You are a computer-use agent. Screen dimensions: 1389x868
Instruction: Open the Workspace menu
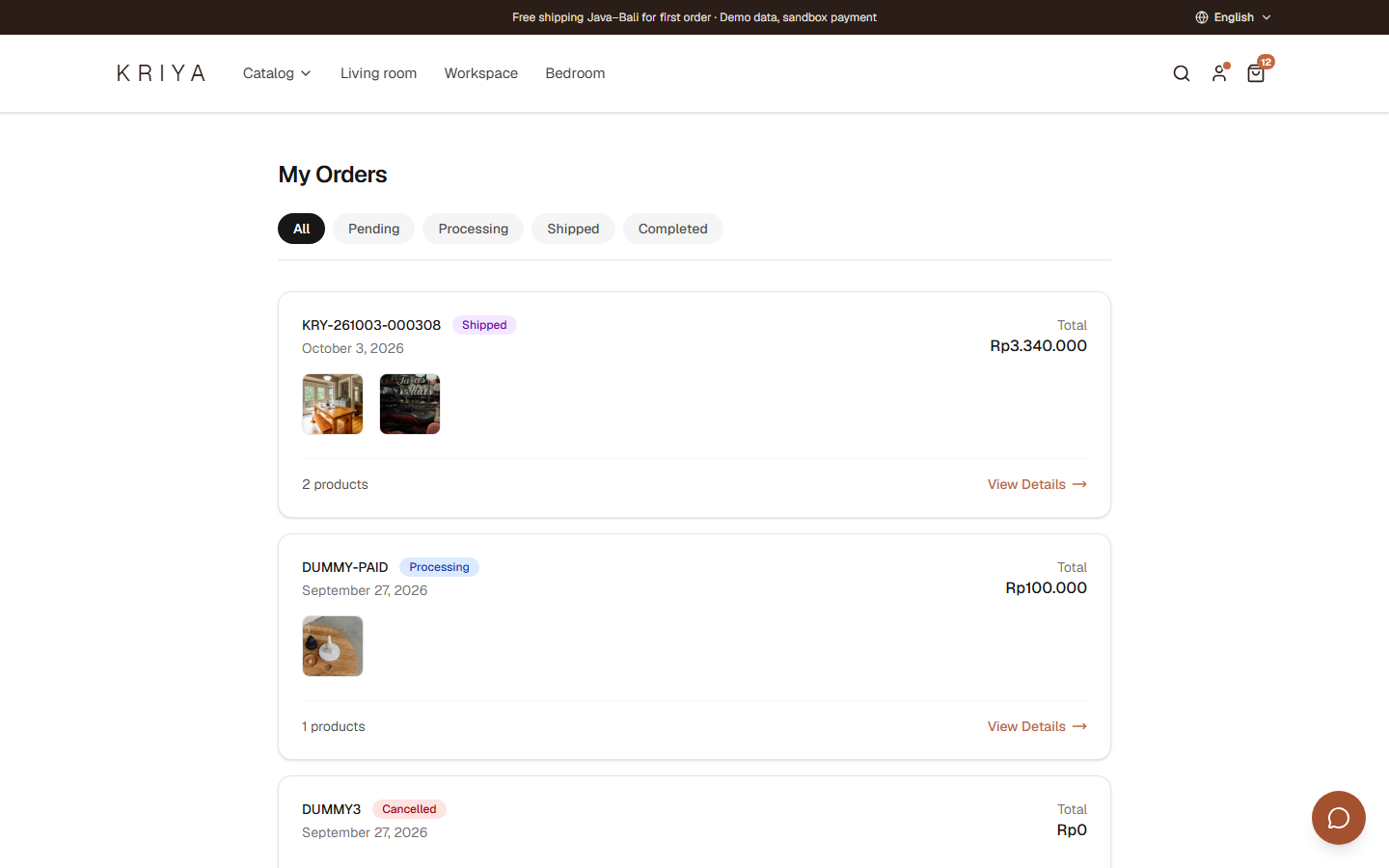point(481,73)
